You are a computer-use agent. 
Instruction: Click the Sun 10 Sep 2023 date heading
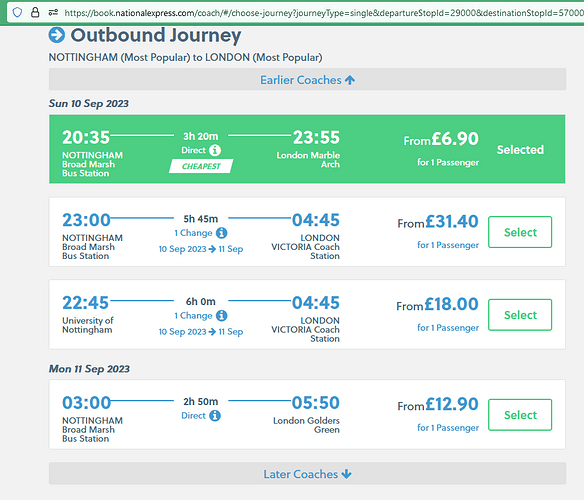pyautogui.click(x=89, y=104)
